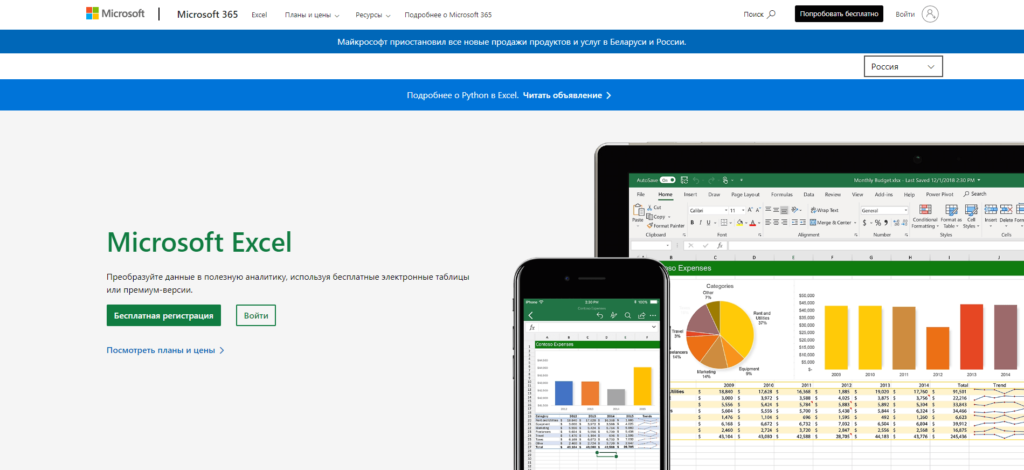Switch to the Formulas ribbon tab

[782, 195]
